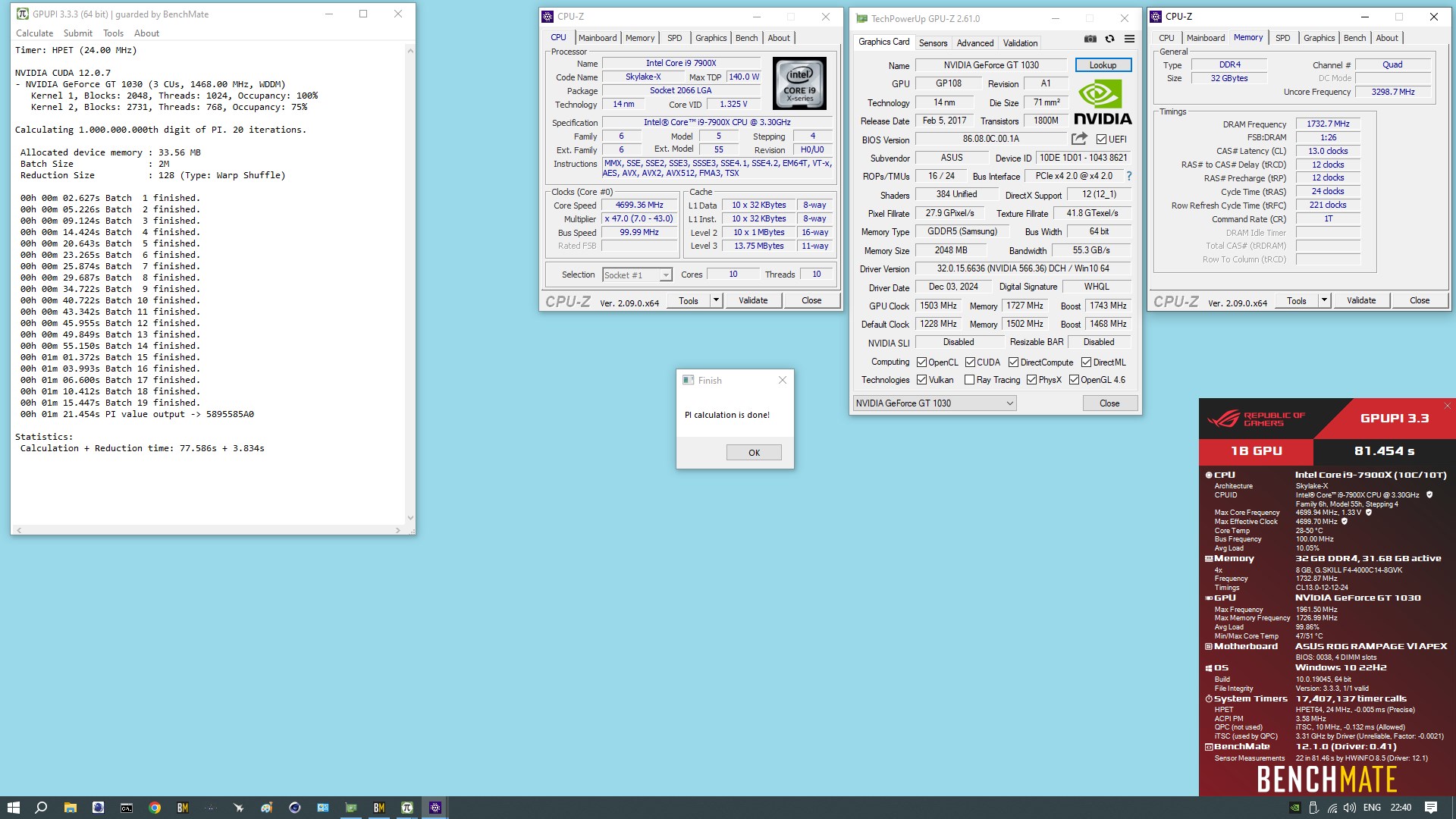Close the BenchMate result overlay
The width and height of the screenshot is (1456, 819).
tap(1448, 406)
